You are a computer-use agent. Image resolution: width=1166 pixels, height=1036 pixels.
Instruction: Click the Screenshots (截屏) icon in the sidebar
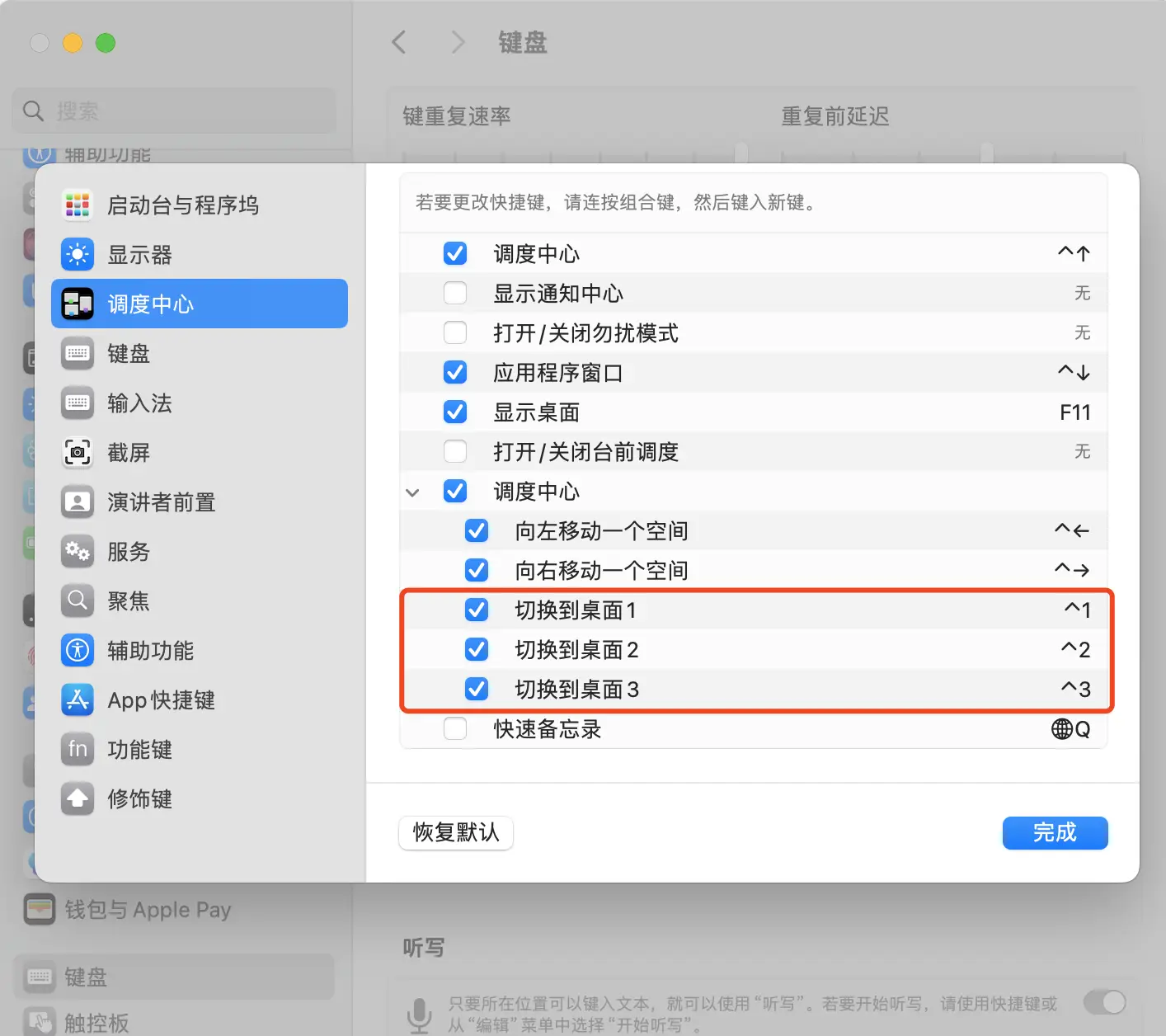(78, 453)
